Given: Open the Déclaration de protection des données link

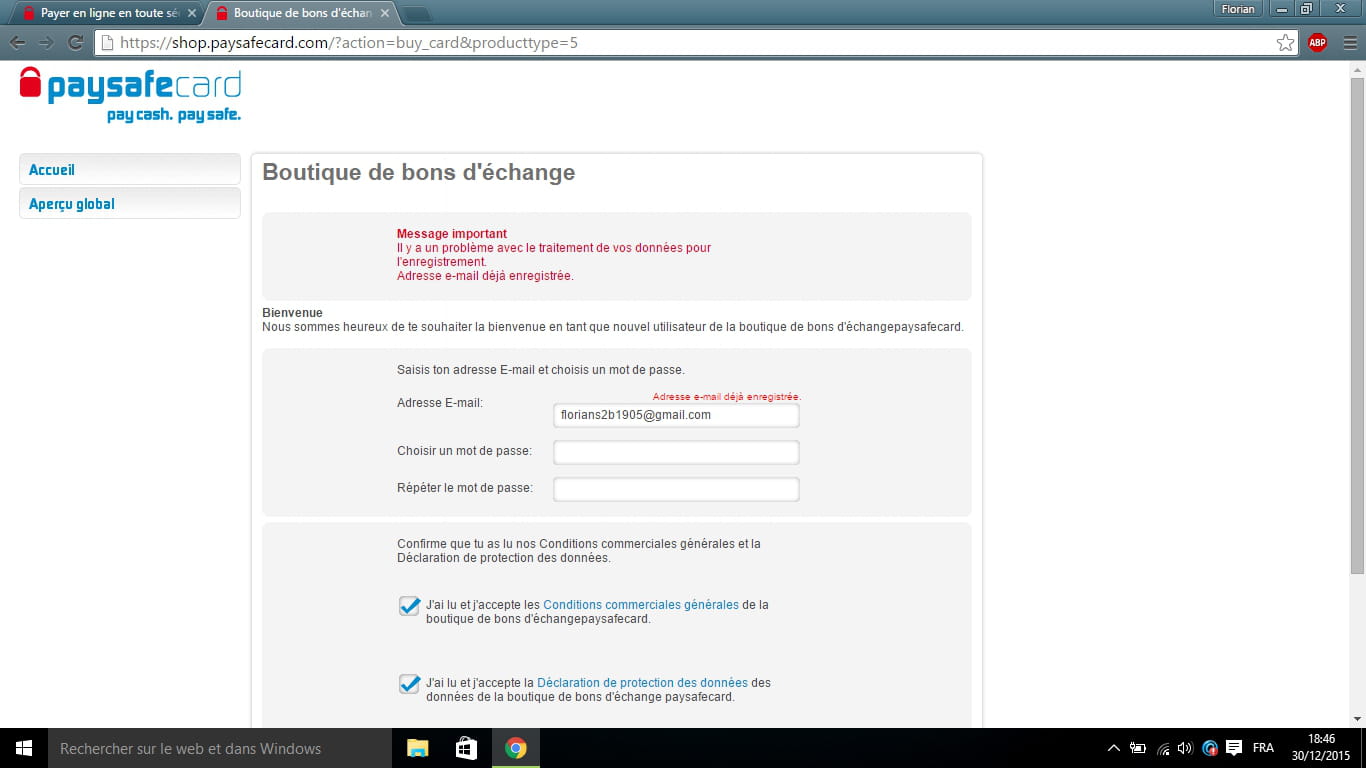Looking at the screenshot, I should 642,683.
